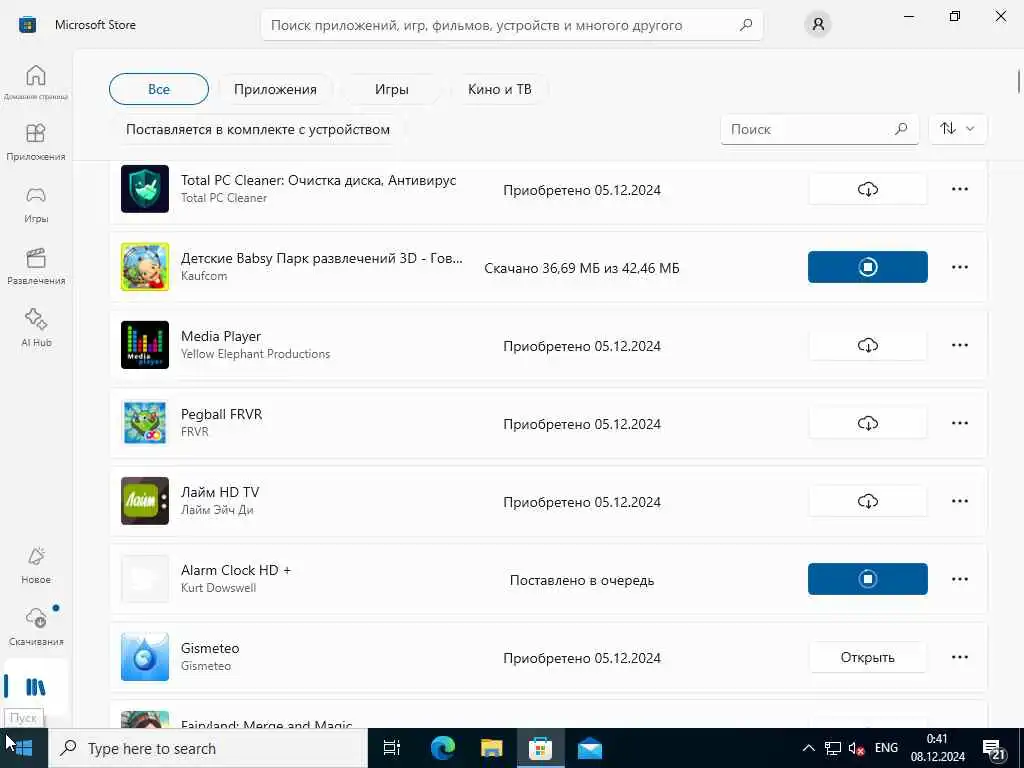Open more options for Детские Babsy Парк
Screen dimensions: 1024x768
pyautogui.click(x=959, y=267)
